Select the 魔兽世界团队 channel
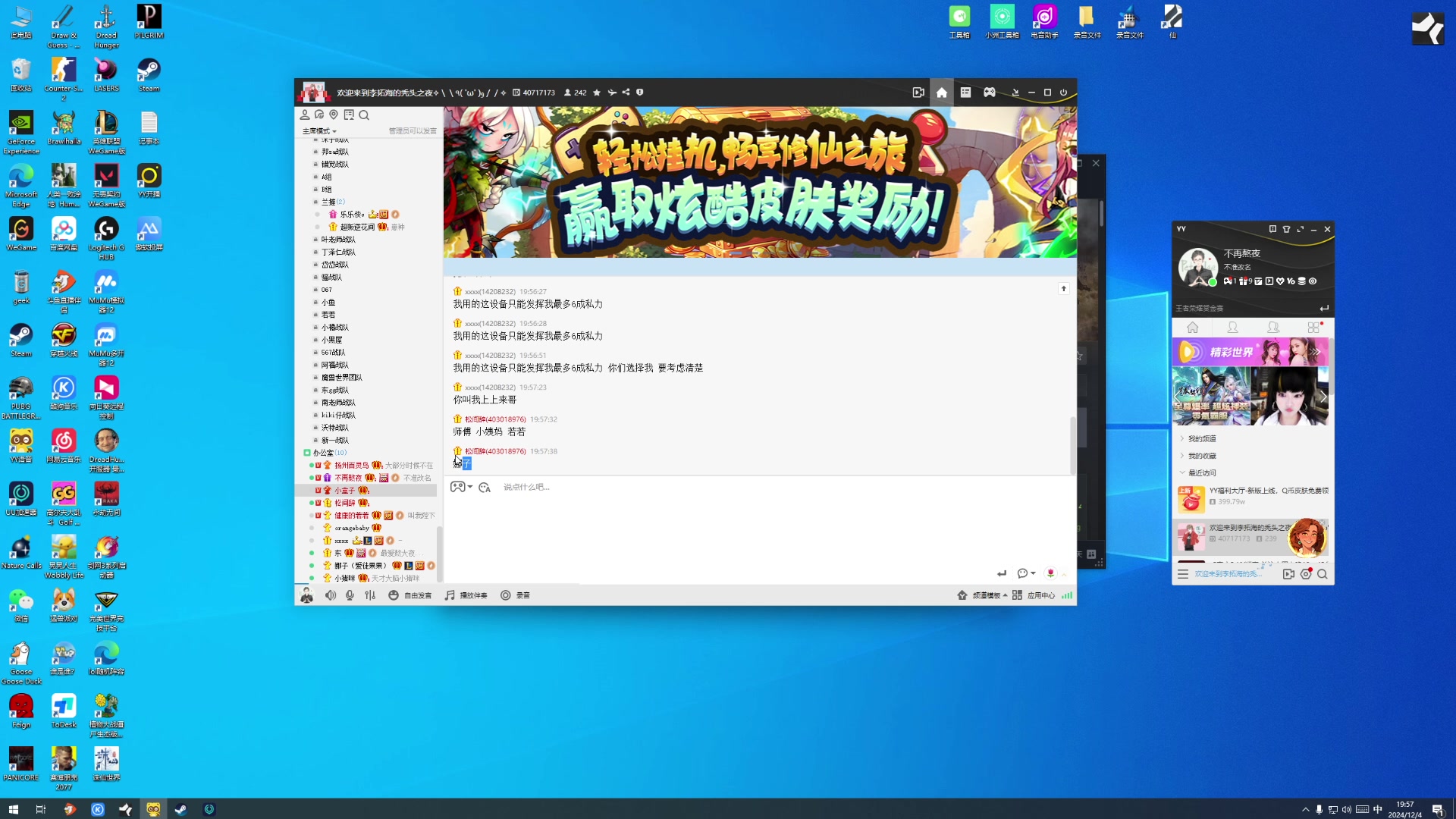This screenshot has height=819, width=1456. tap(341, 378)
